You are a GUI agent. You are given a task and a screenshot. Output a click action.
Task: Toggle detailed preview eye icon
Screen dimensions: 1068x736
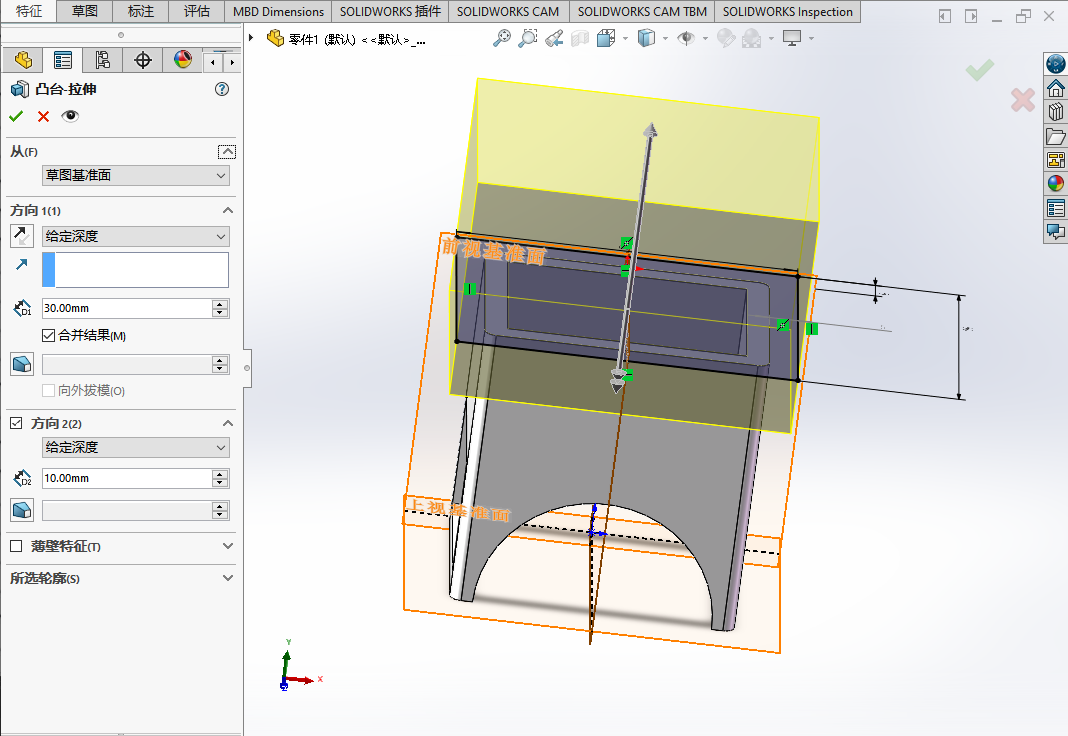coord(70,117)
